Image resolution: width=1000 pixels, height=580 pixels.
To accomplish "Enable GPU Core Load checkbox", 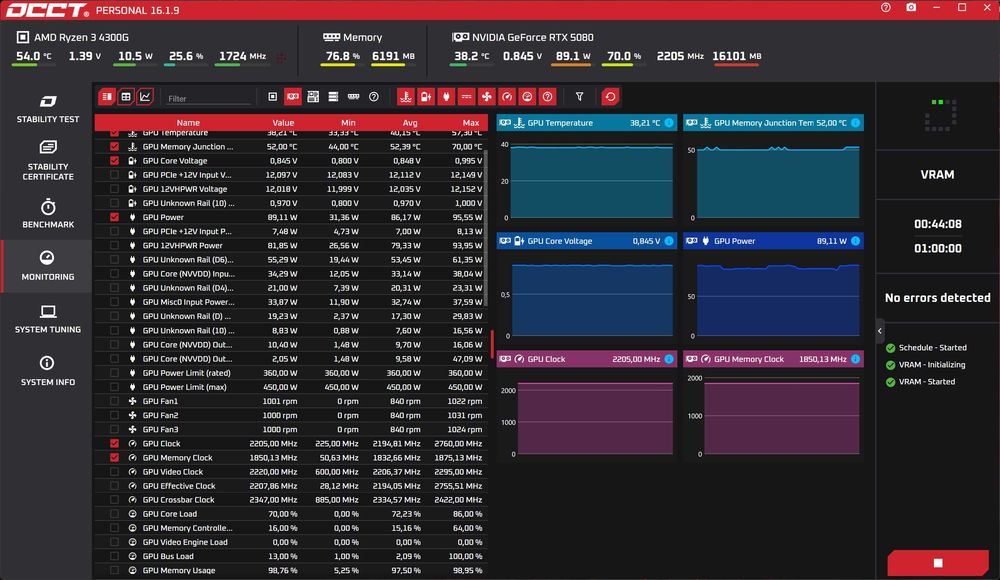I will (x=114, y=514).
